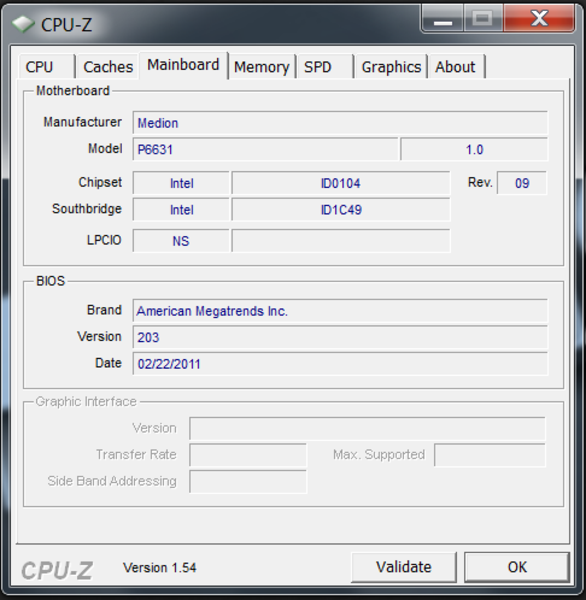The image size is (586, 600).
Task: Click the BIOS group heading
Action: click(x=50, y=281)
